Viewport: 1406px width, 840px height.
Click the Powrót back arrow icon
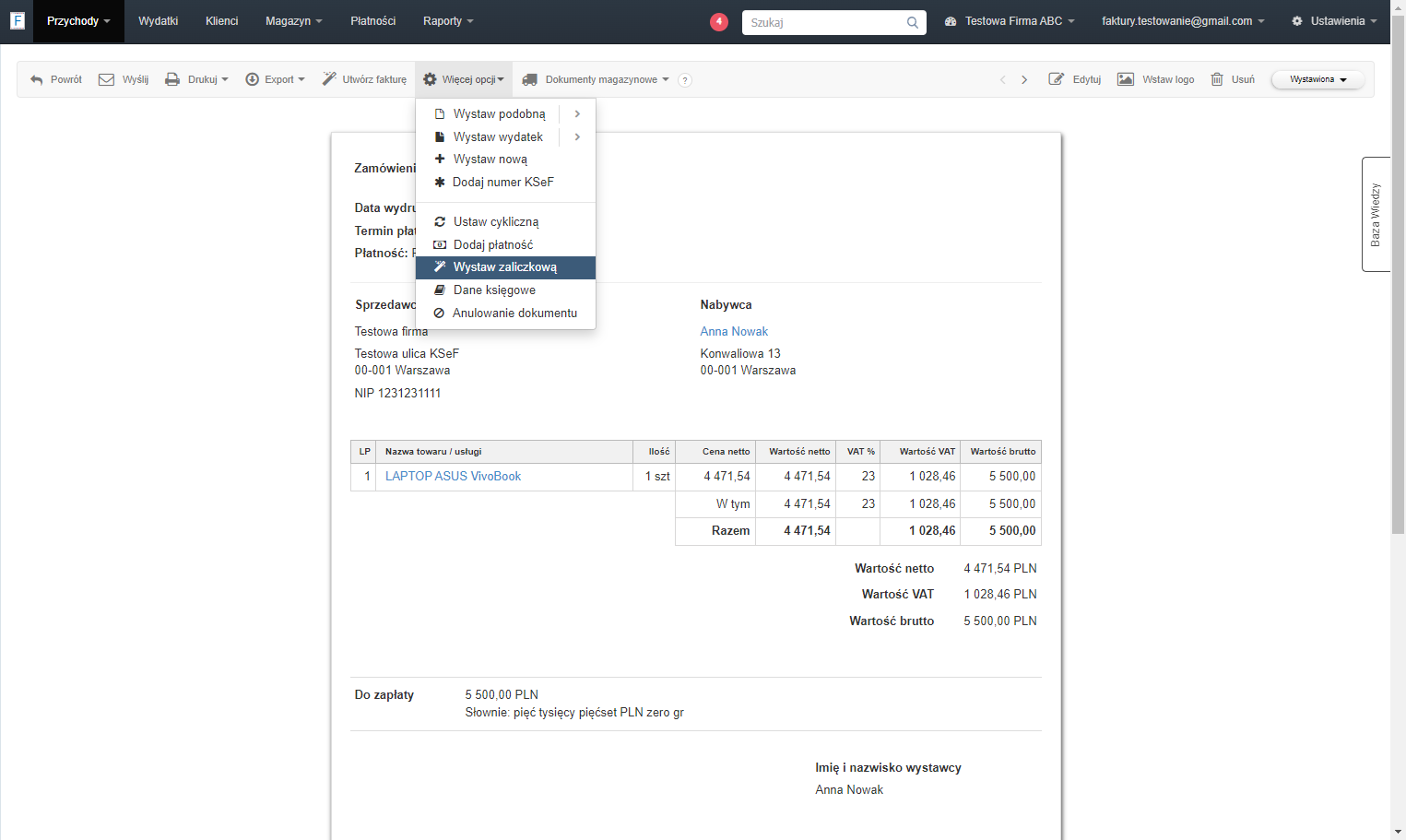coord(37,80)
